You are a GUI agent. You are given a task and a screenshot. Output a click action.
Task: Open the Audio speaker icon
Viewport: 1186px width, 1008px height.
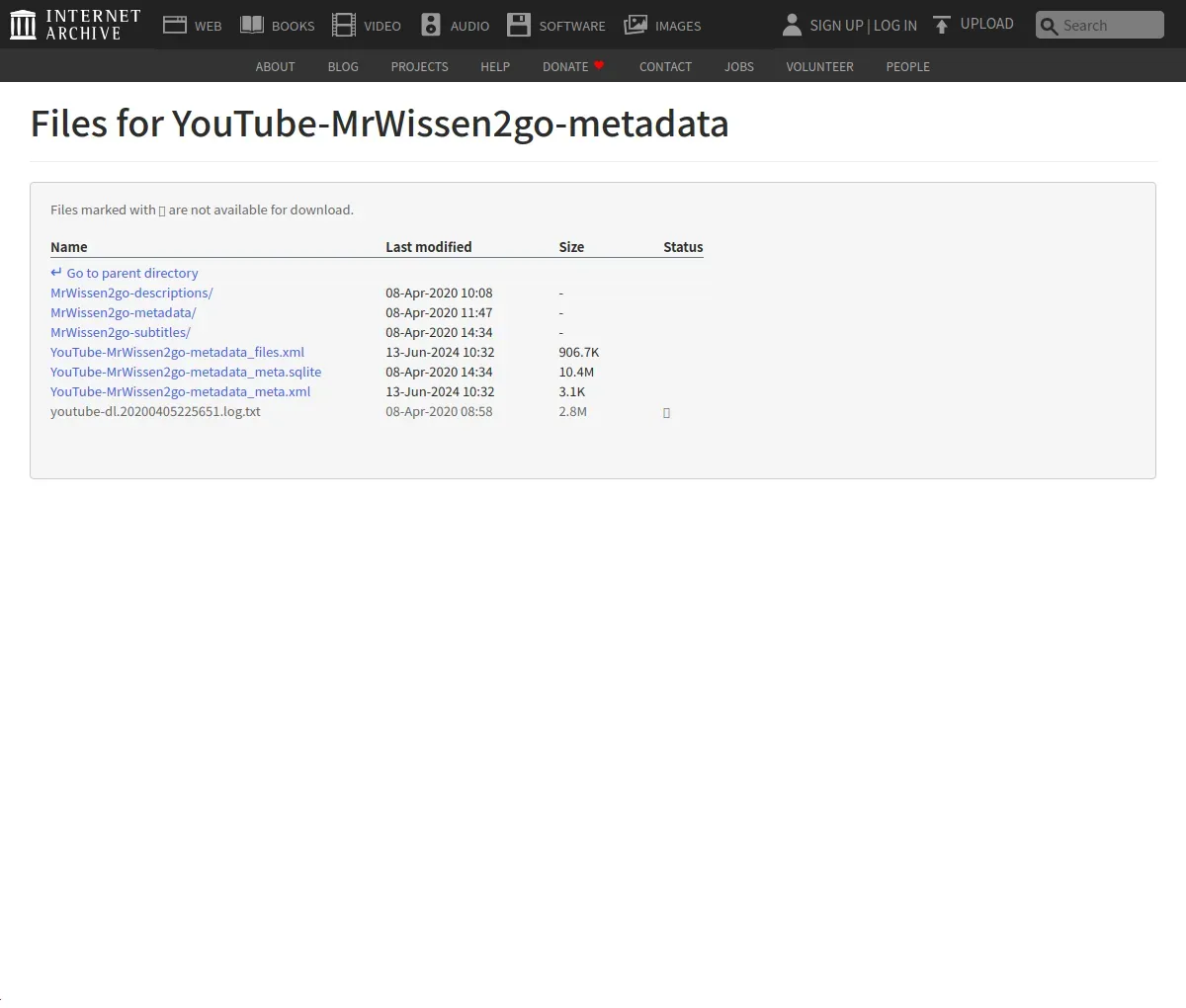[431, 25]
